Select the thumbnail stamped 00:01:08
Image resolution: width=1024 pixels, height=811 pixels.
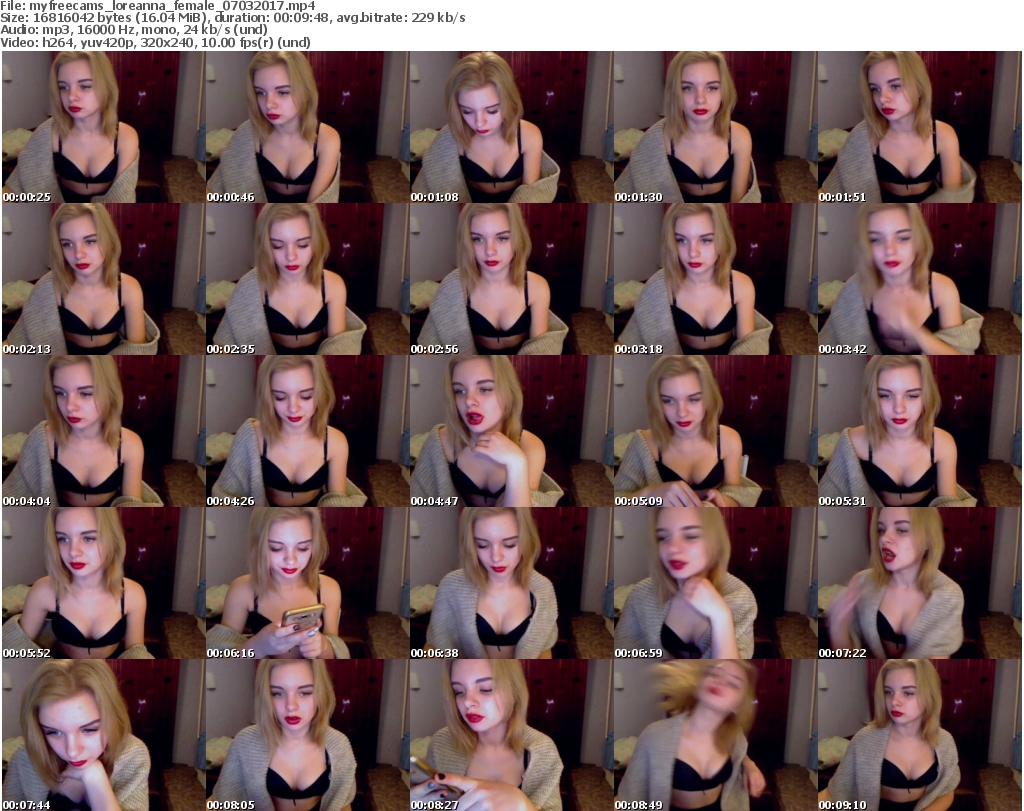(x=511, y=127)
